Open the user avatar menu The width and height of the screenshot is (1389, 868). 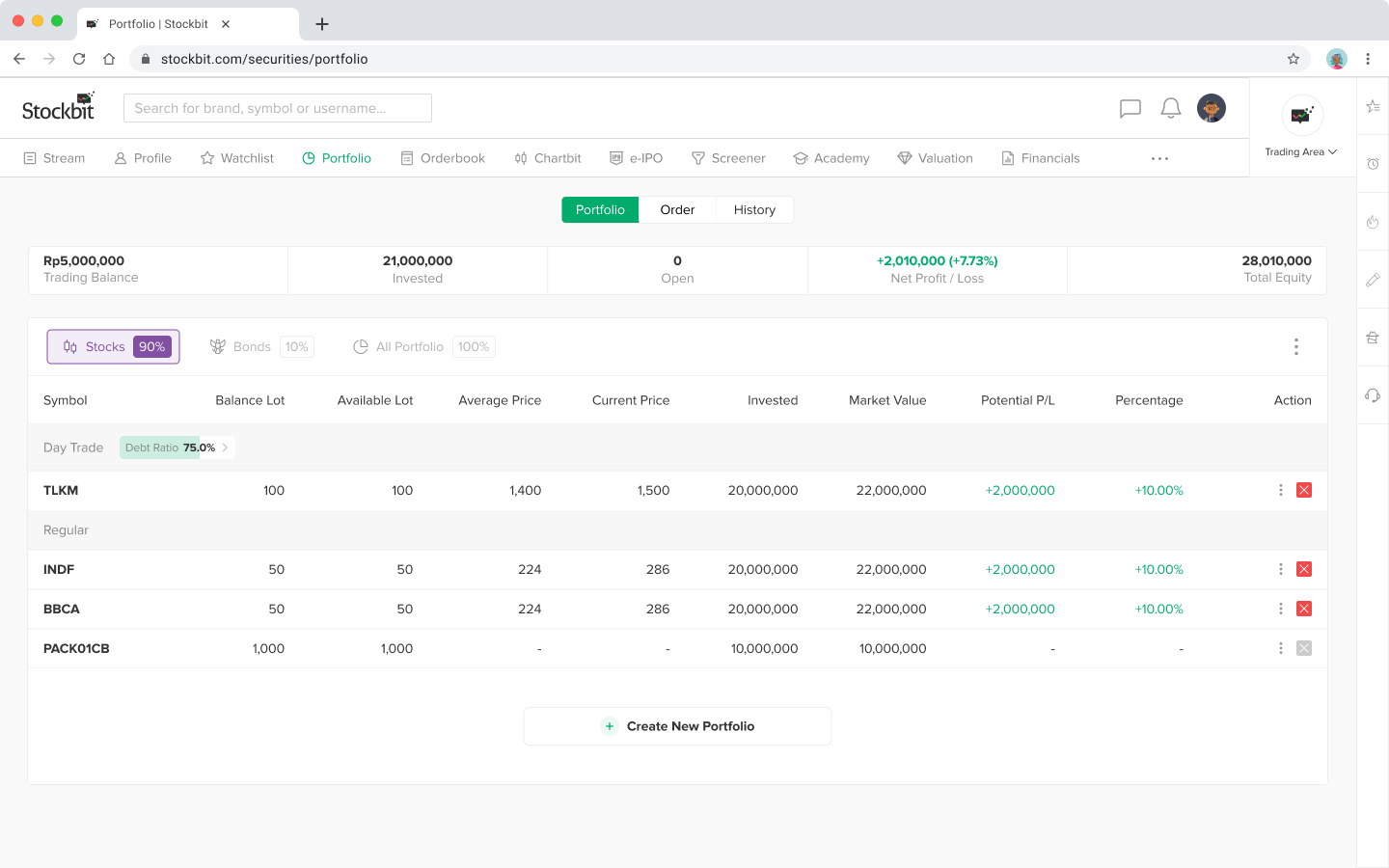tap(1212, 108)
